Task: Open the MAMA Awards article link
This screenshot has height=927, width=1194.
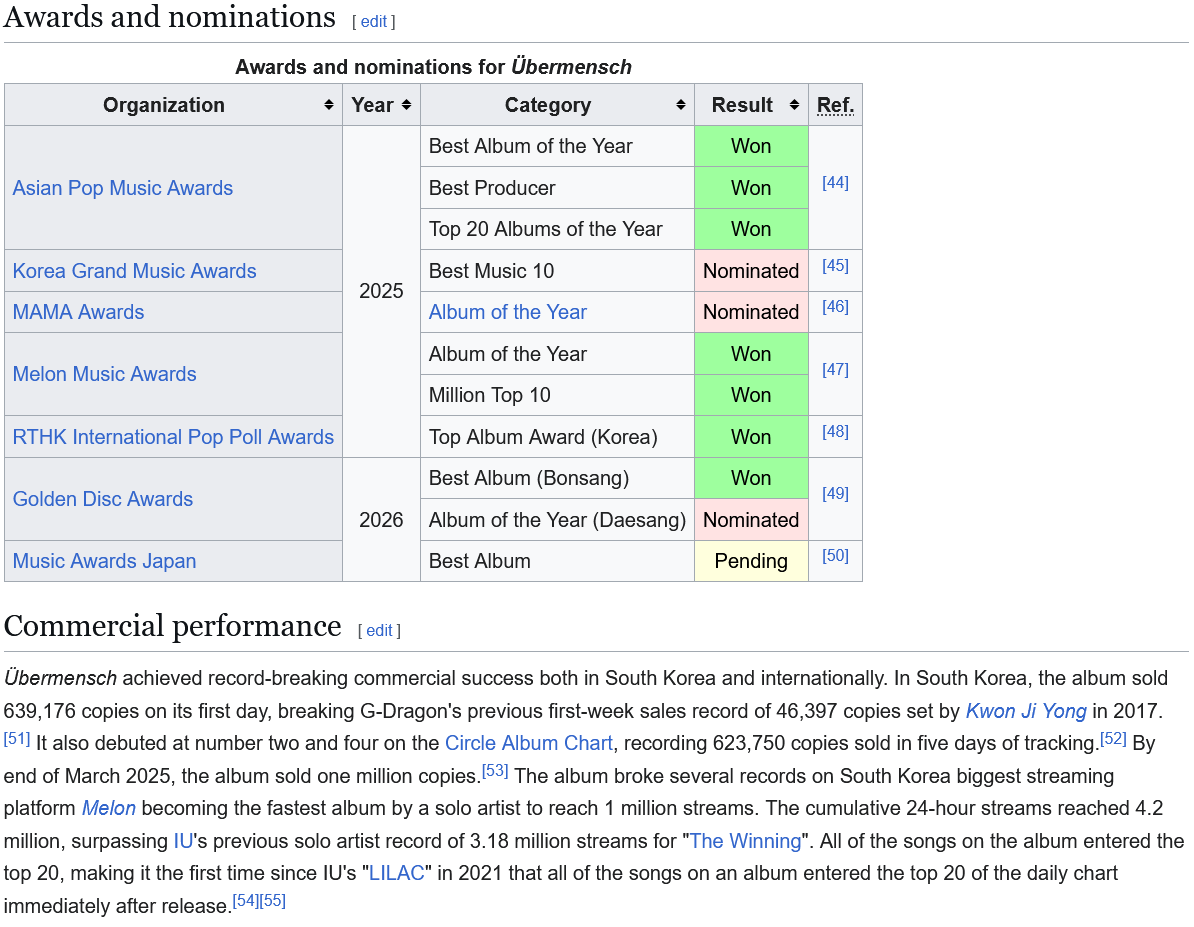Action: coord(78,312)
